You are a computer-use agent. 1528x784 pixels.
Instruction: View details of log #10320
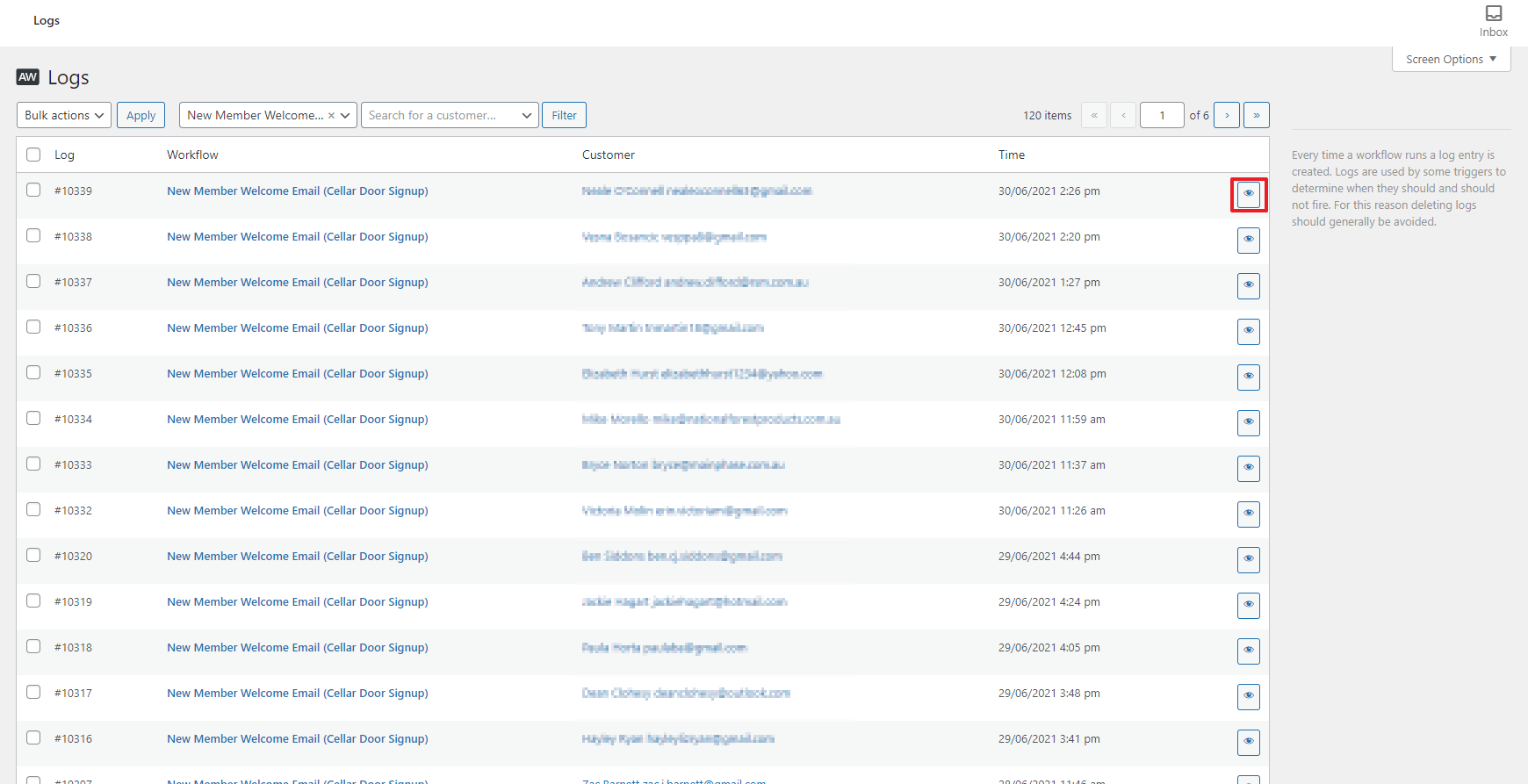(x=1248, y=559)
